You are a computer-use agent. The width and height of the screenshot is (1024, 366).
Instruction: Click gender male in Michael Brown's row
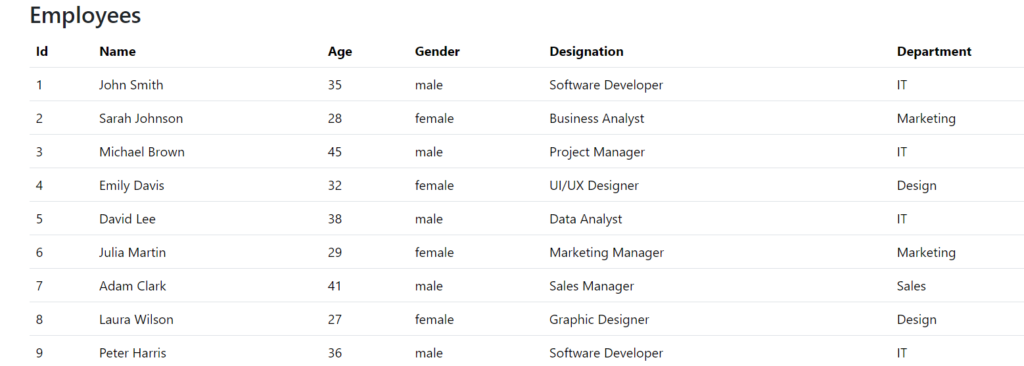(x=428, y=152)
